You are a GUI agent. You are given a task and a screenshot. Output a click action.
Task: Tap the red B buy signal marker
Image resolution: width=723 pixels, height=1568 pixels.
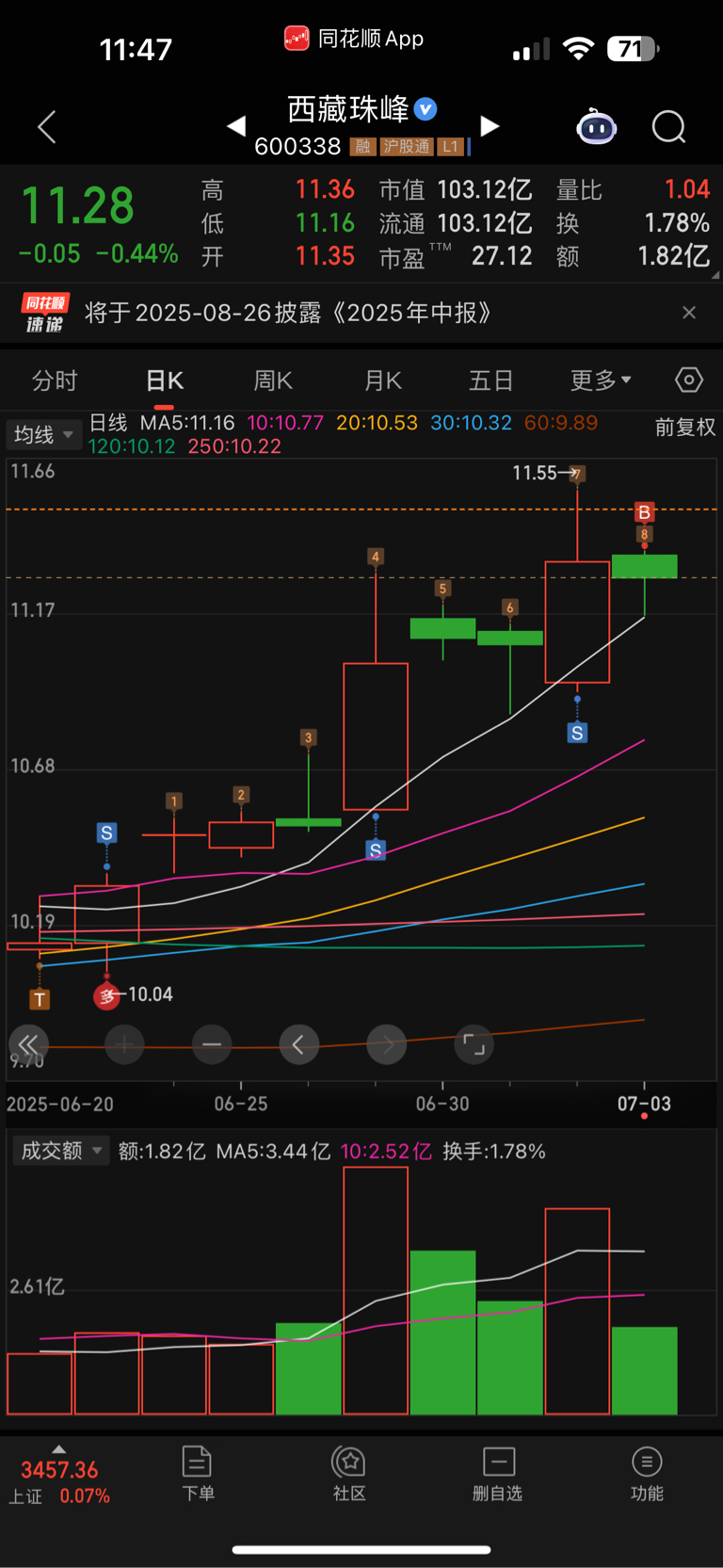point(644,512)
